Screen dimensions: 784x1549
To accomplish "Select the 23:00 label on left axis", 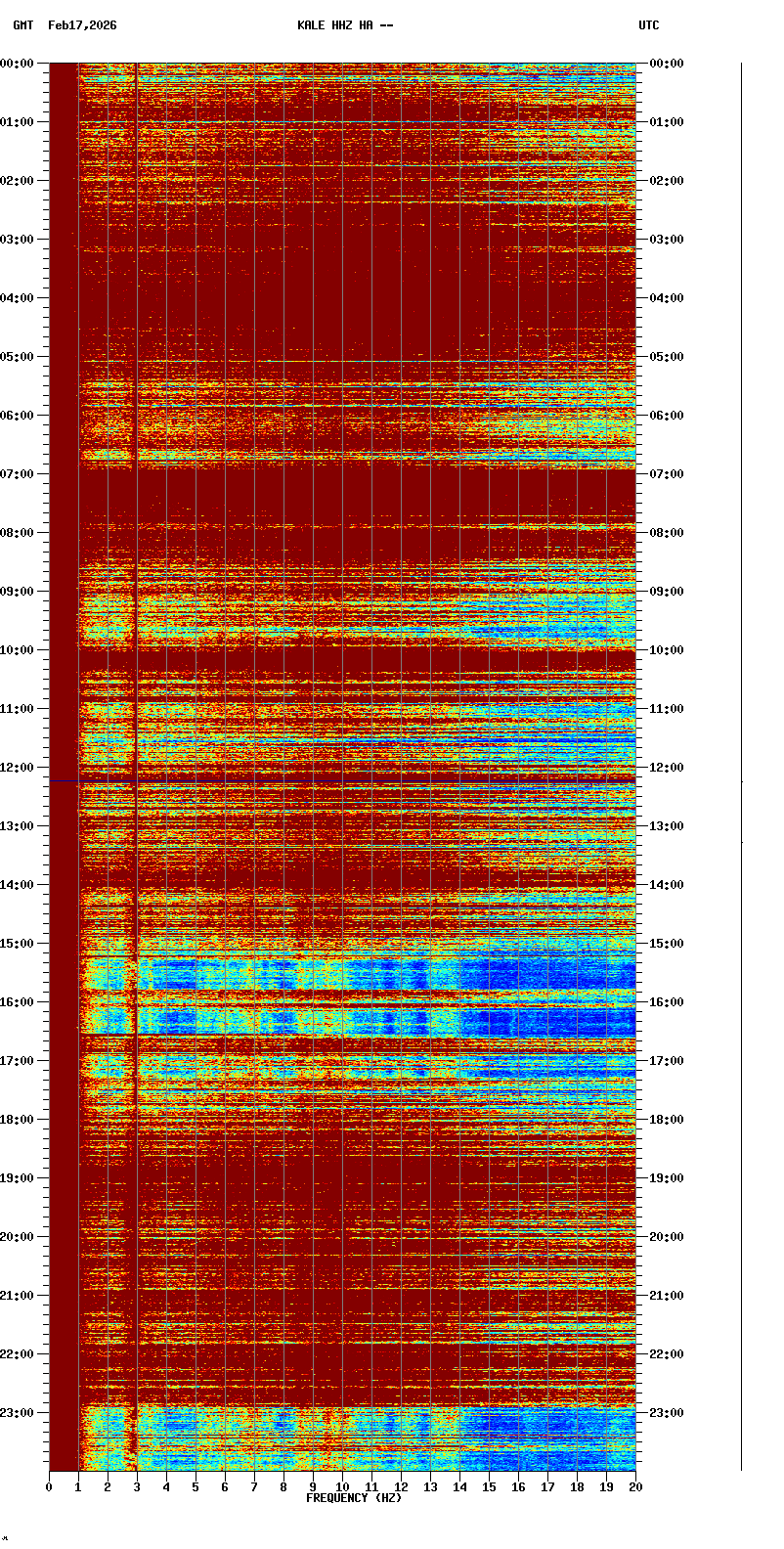I will click(18, 1413).
